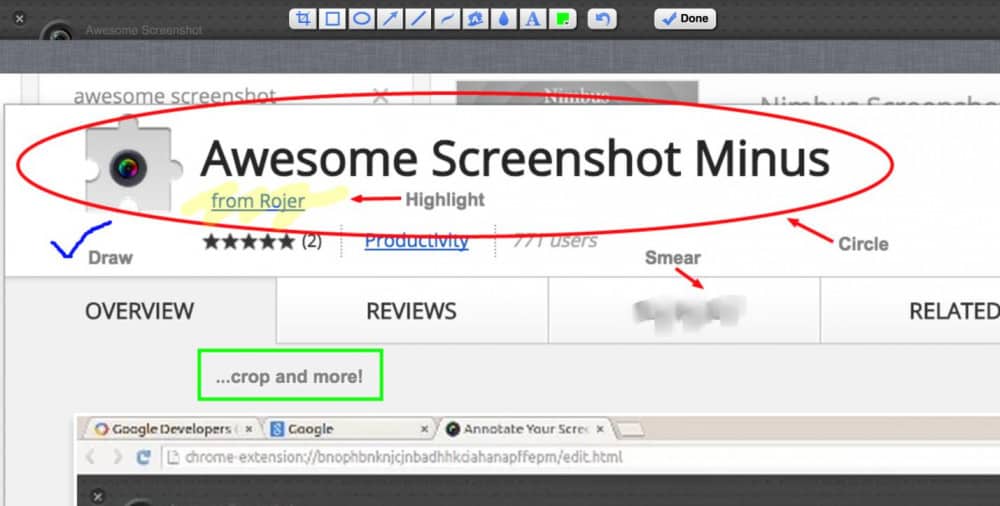Switch to the OVERVIEW tab
The height and width of the screenshot is (506, 1000).
point(140,311)
